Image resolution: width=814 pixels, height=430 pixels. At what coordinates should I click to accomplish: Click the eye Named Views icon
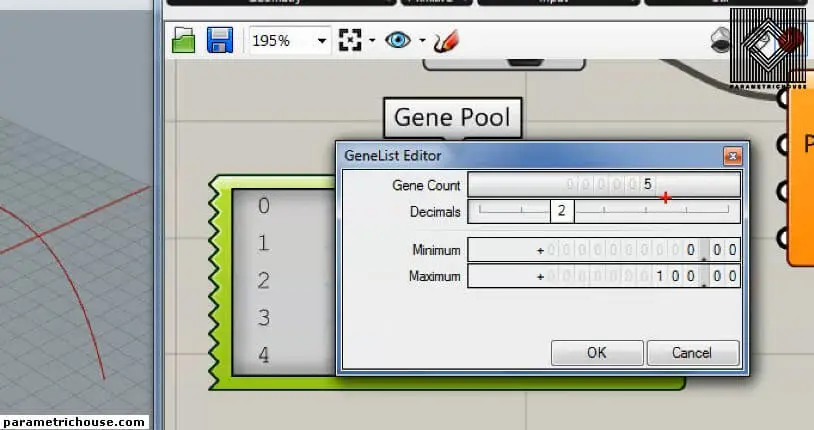point(398,41)
